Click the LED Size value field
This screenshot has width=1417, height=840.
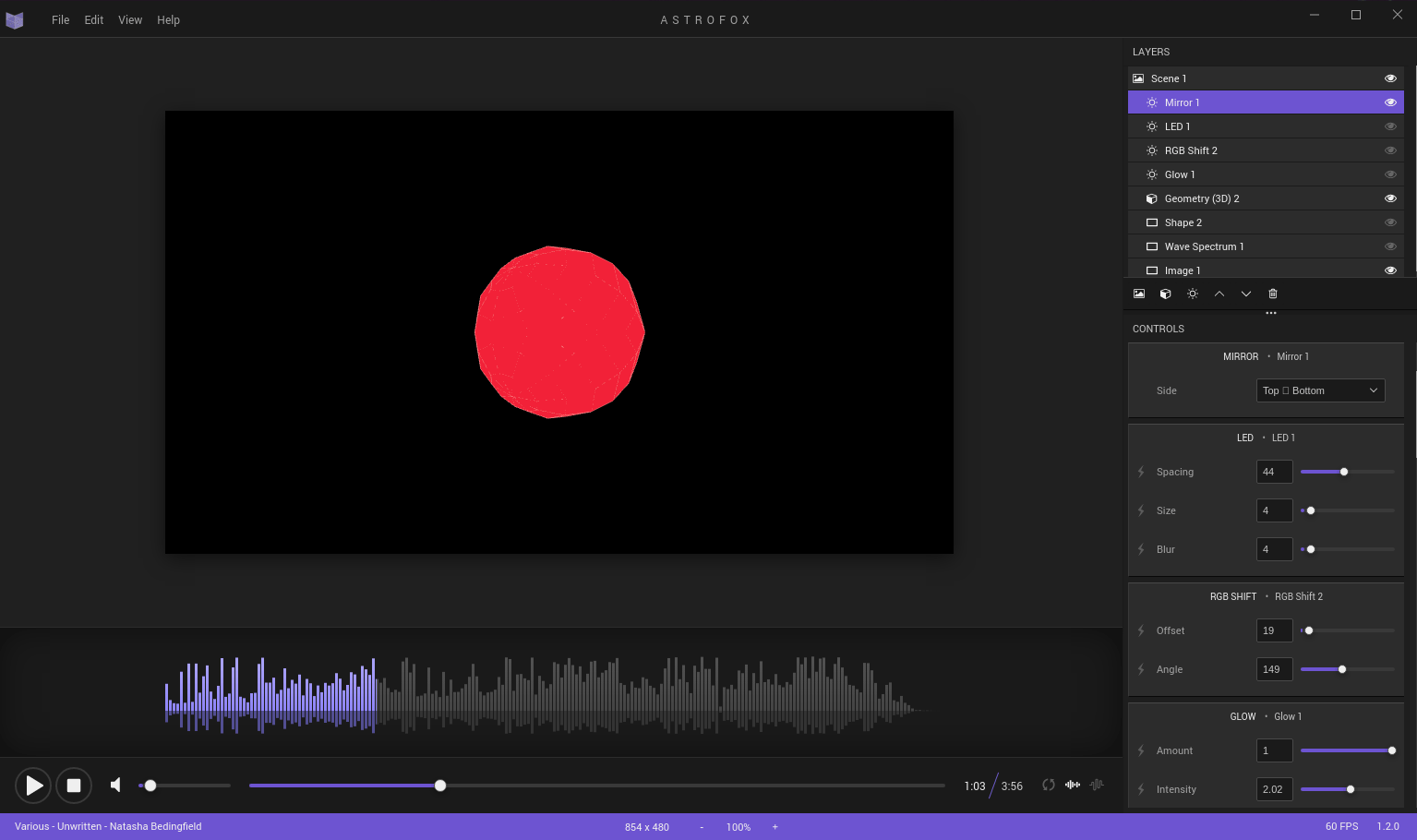(x=1275, y=510)
